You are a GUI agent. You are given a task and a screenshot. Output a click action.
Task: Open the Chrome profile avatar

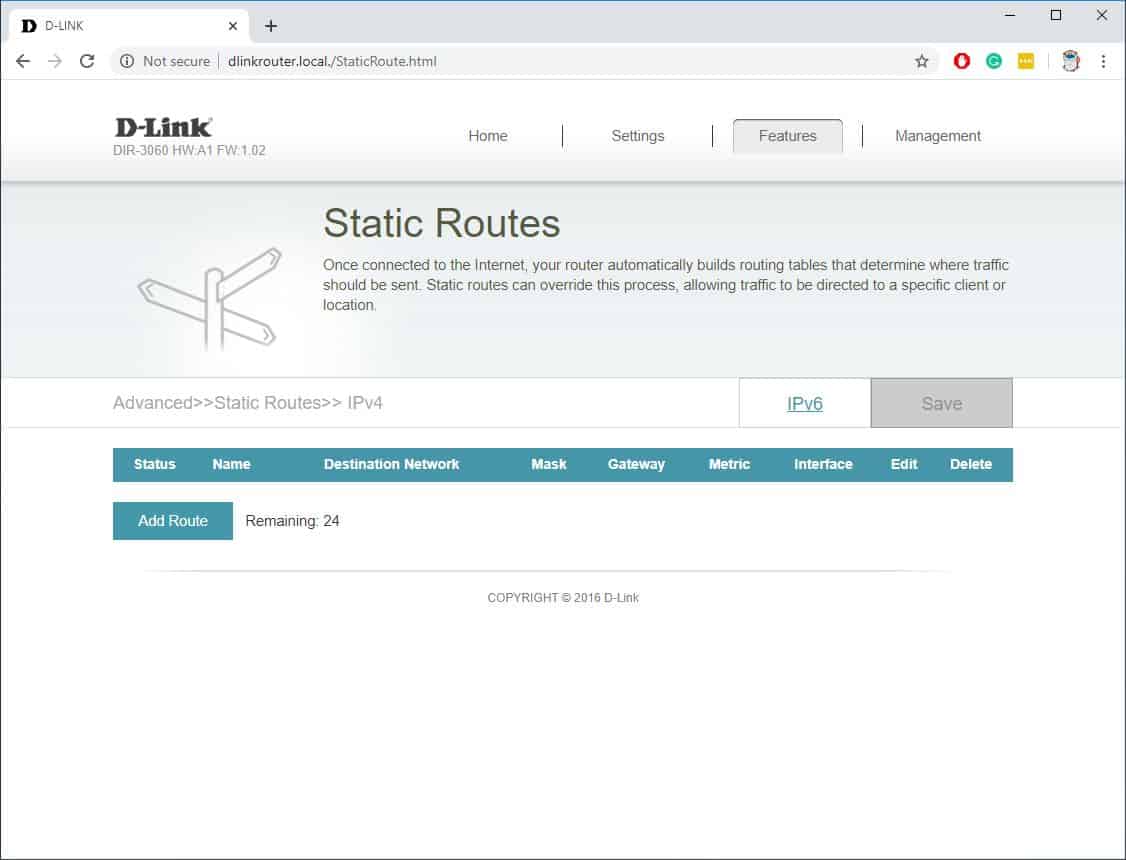[x=1071, y=61]
